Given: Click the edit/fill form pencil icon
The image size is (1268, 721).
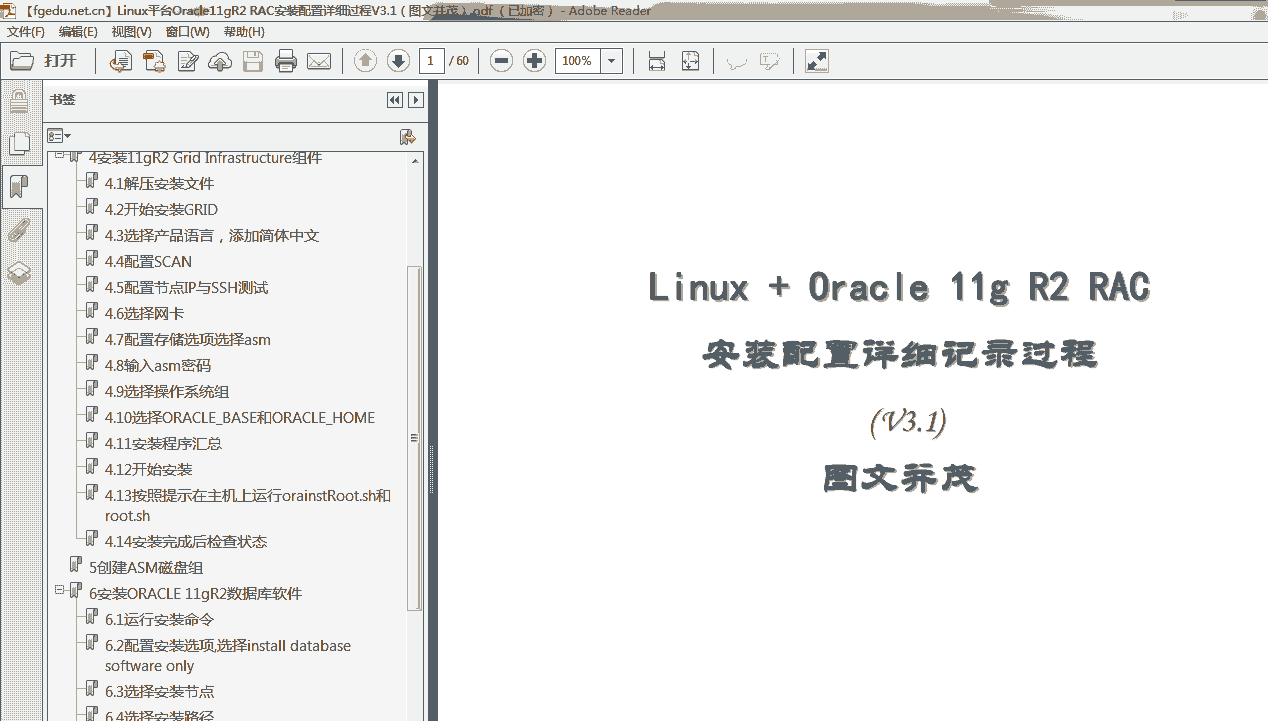Looking at the screenshot, I should 187,61.
